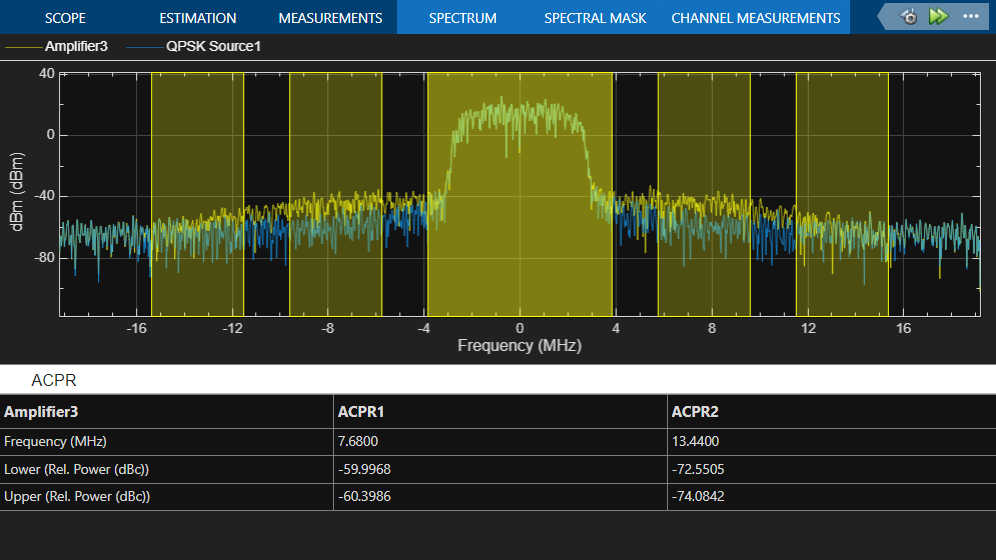Toggle the QPSK Source1 legend entry
The image size is (996, 560).
pos(194,46)
